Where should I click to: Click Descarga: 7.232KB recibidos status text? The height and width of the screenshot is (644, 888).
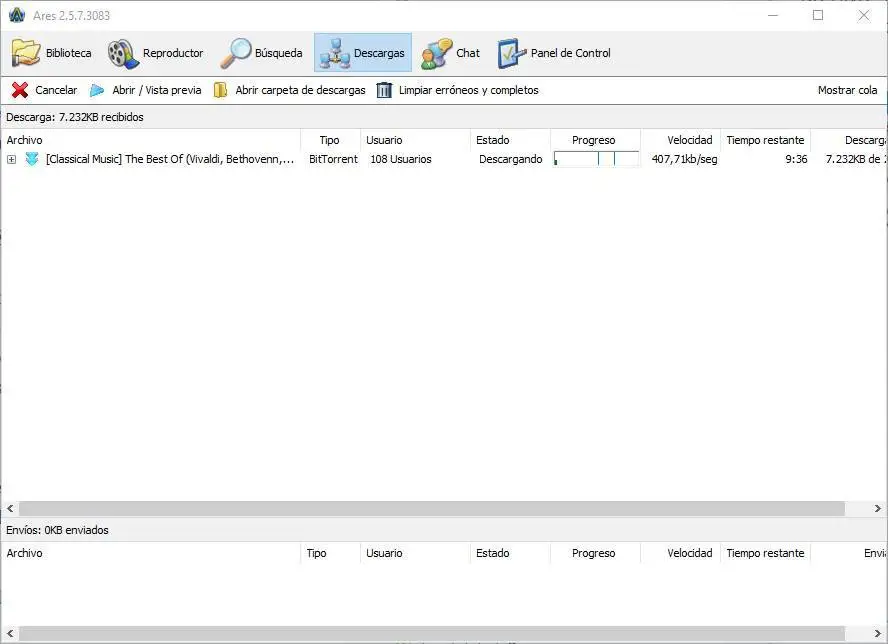coord(75,117)
